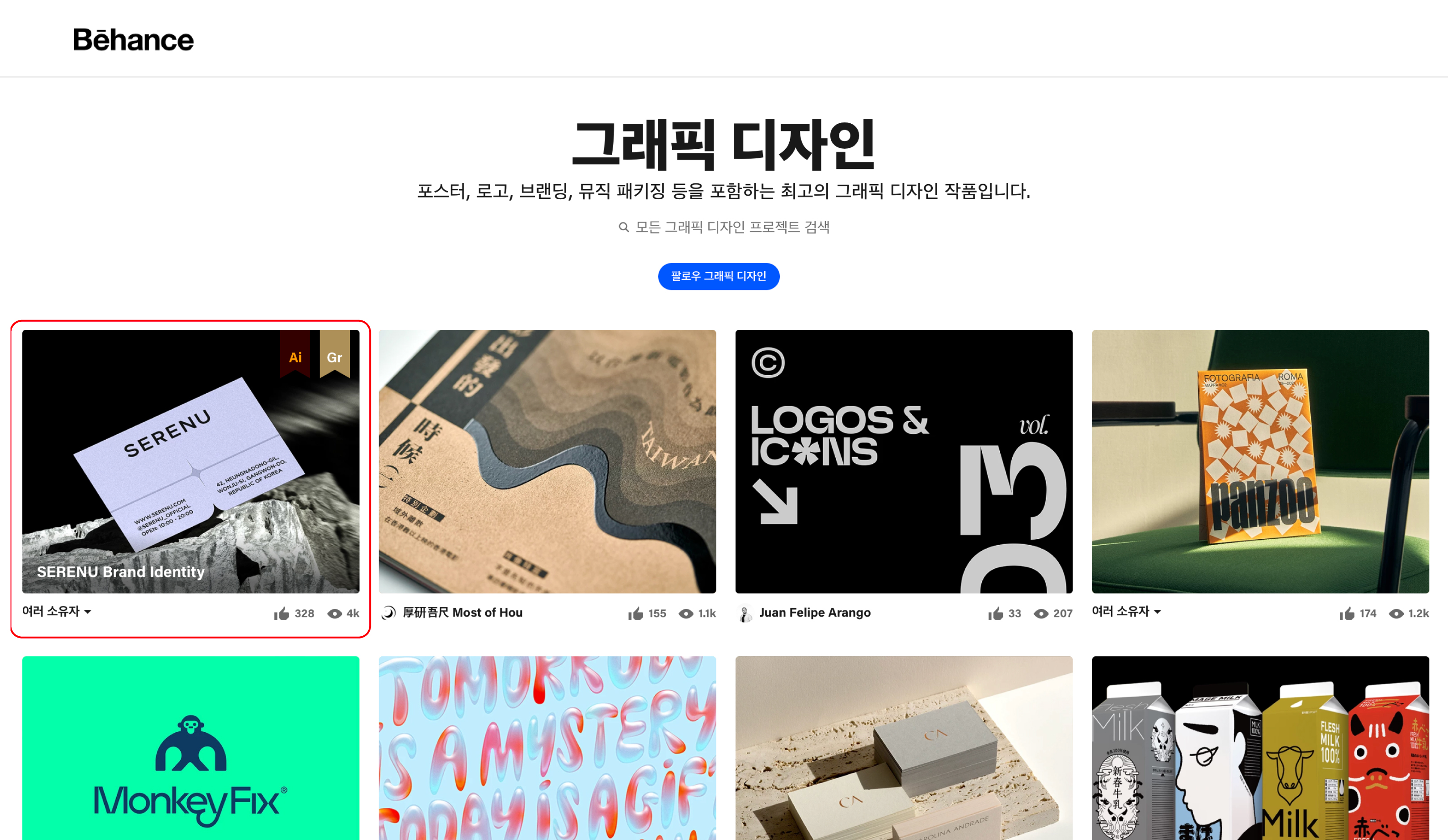Click the Illustrator Ai badge on SERENU
The height and width of the screenshot is (840, 1448).
[295, 354]
